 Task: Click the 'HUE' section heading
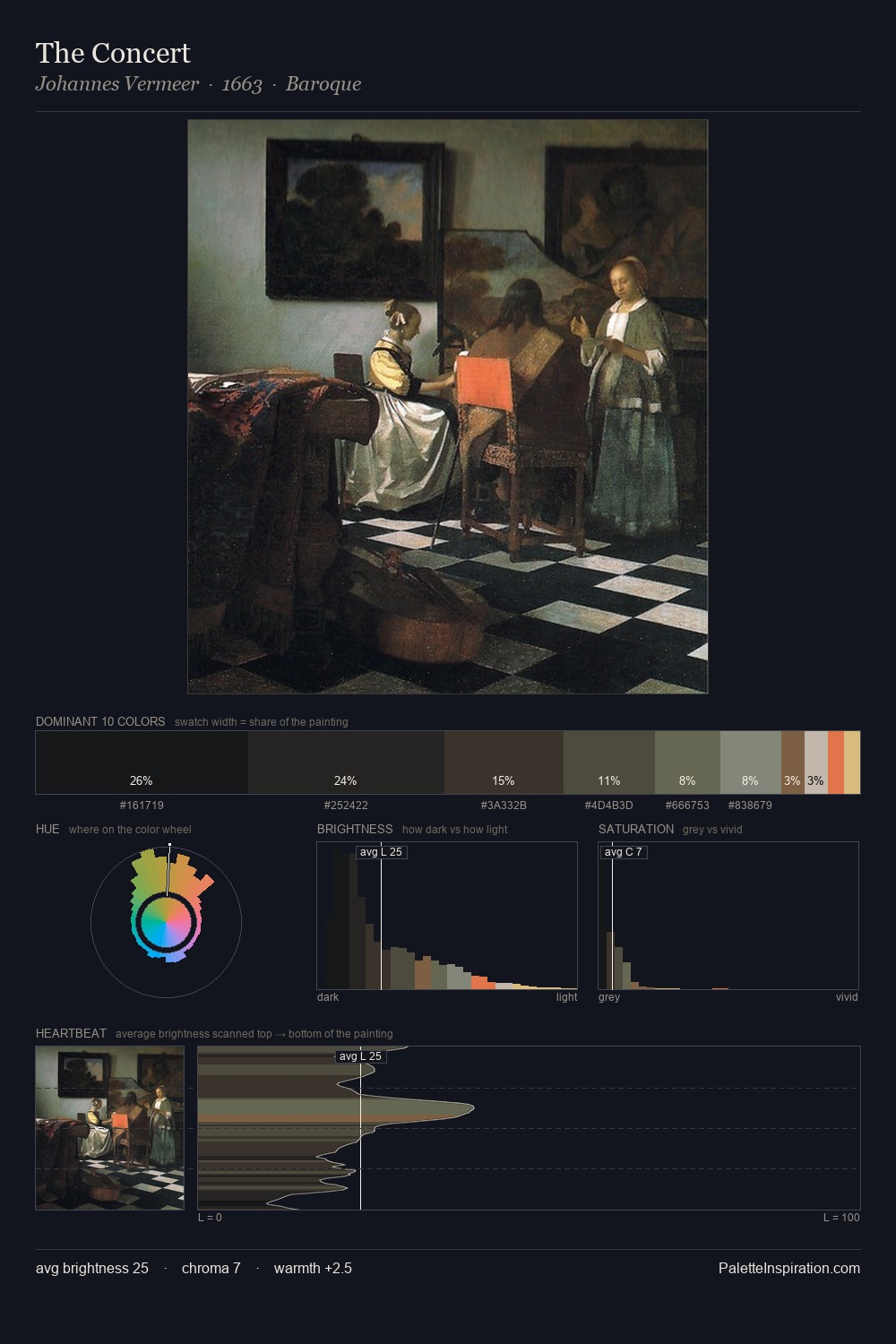coord(47,829)
